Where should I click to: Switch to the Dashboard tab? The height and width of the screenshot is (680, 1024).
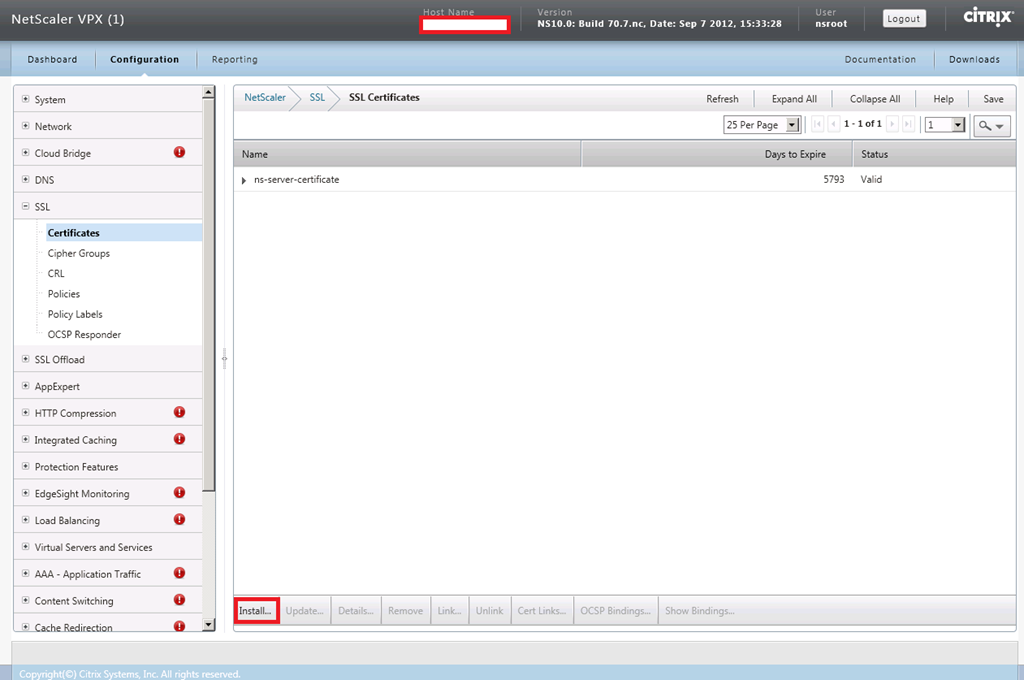(52, 59)
